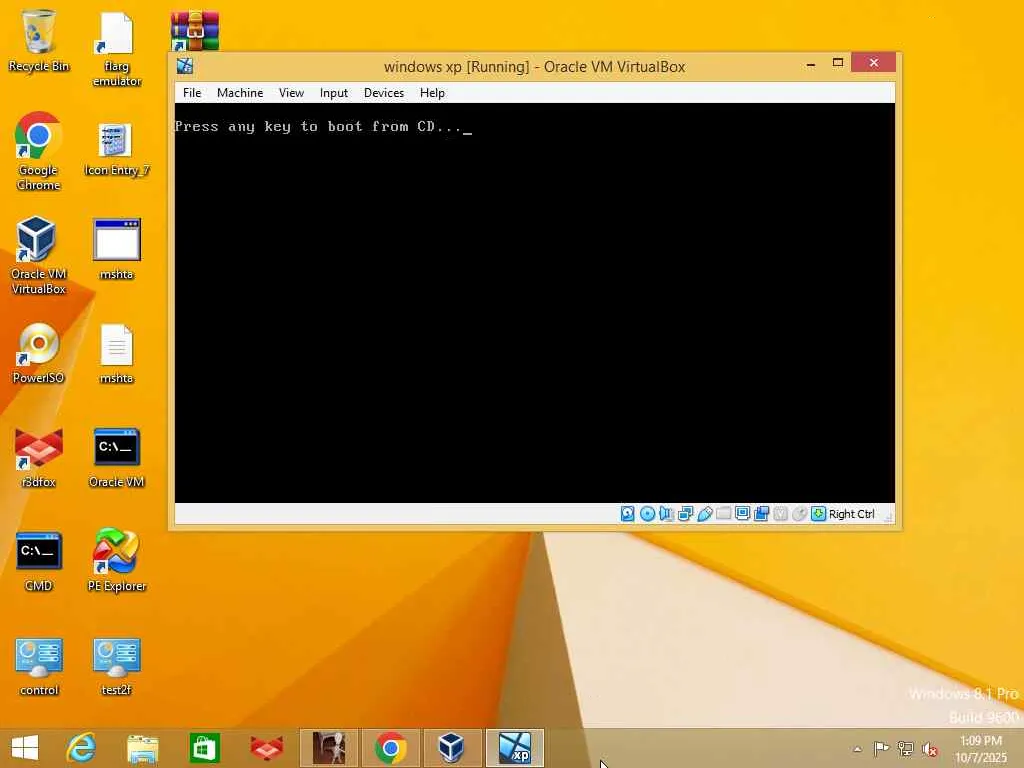1024x768 pixels.
Task: Select the mshta icon with text document picture
Action: [116, 353]
